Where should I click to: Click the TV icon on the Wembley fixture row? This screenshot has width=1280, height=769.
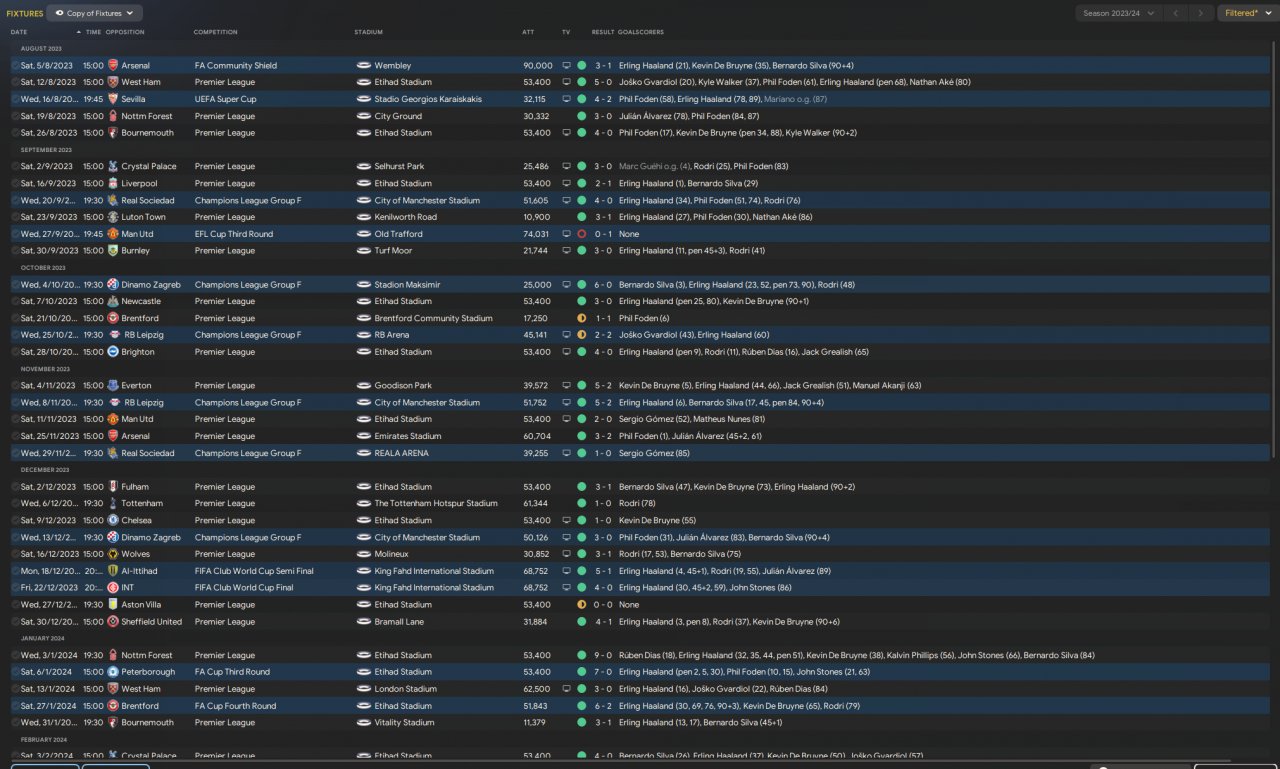(567, 66)
